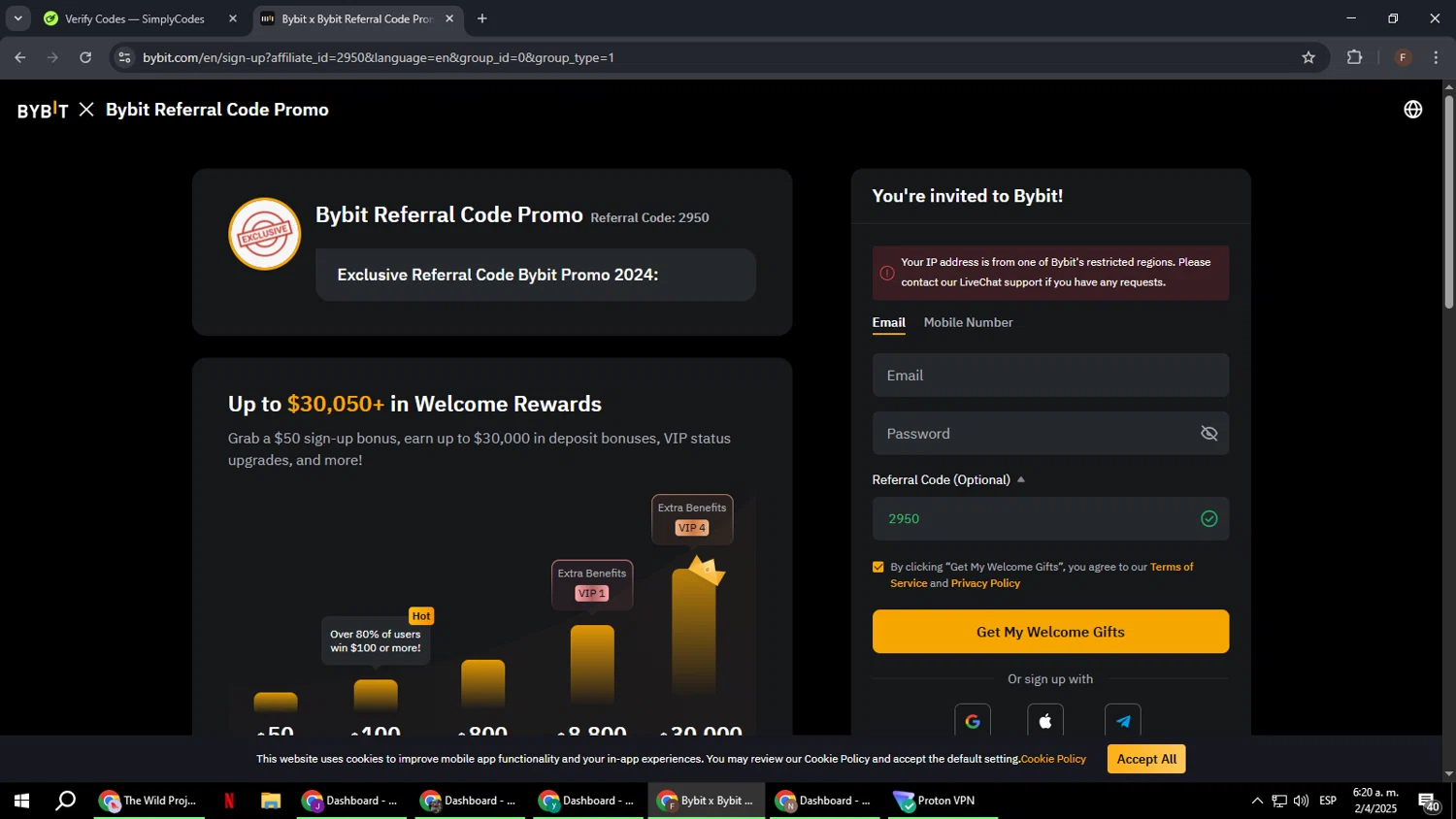The image size is (1456, 819).
Task: Switch to Bybit x Bybit taskbar window
Action: point(706,801)
